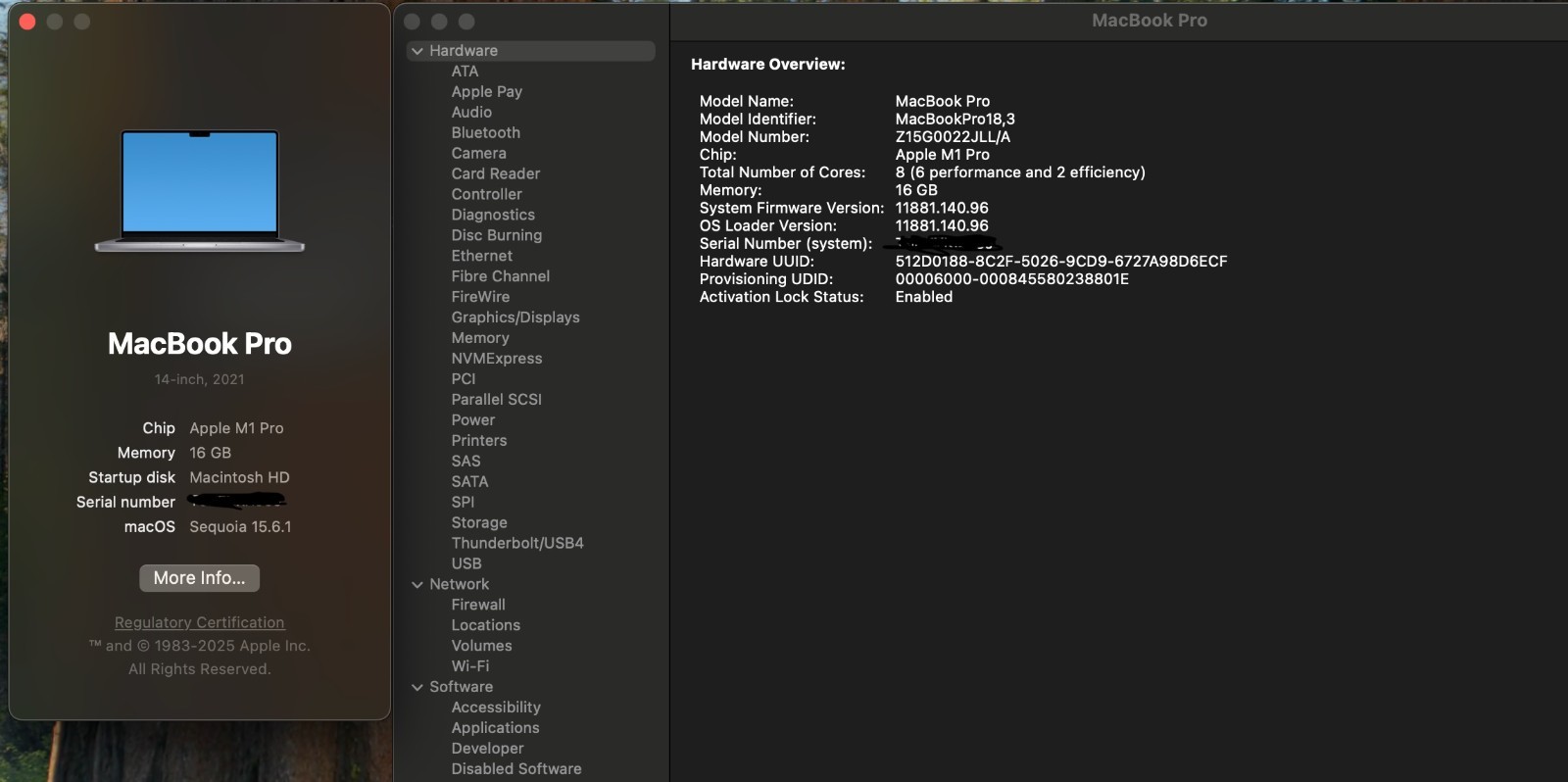Open the FireWire entry

pyautogui.click(x=480, y=297)
